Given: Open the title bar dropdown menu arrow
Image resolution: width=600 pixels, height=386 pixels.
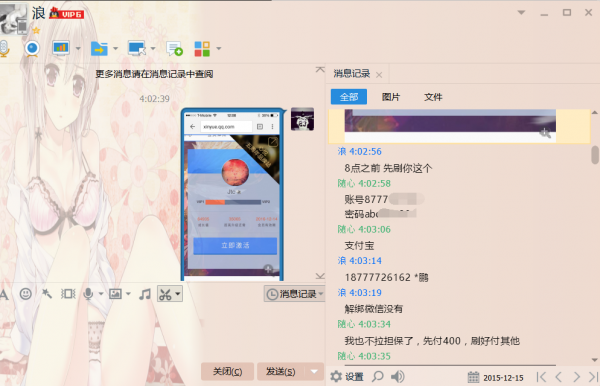Looking at the screenshot, I should coord(521,13).
